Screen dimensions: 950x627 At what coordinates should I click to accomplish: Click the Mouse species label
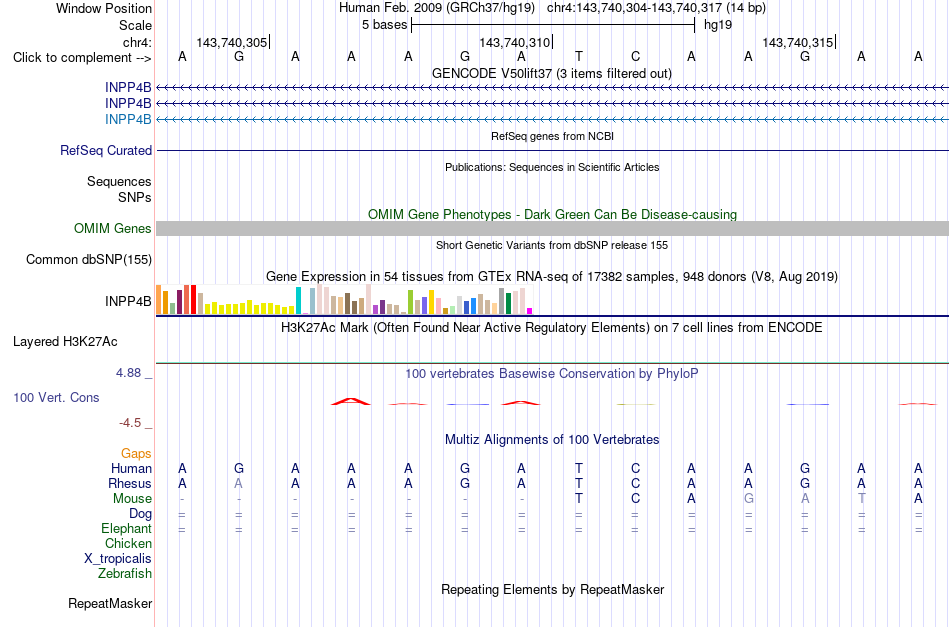pyautogui.click(x=132, y=499)
